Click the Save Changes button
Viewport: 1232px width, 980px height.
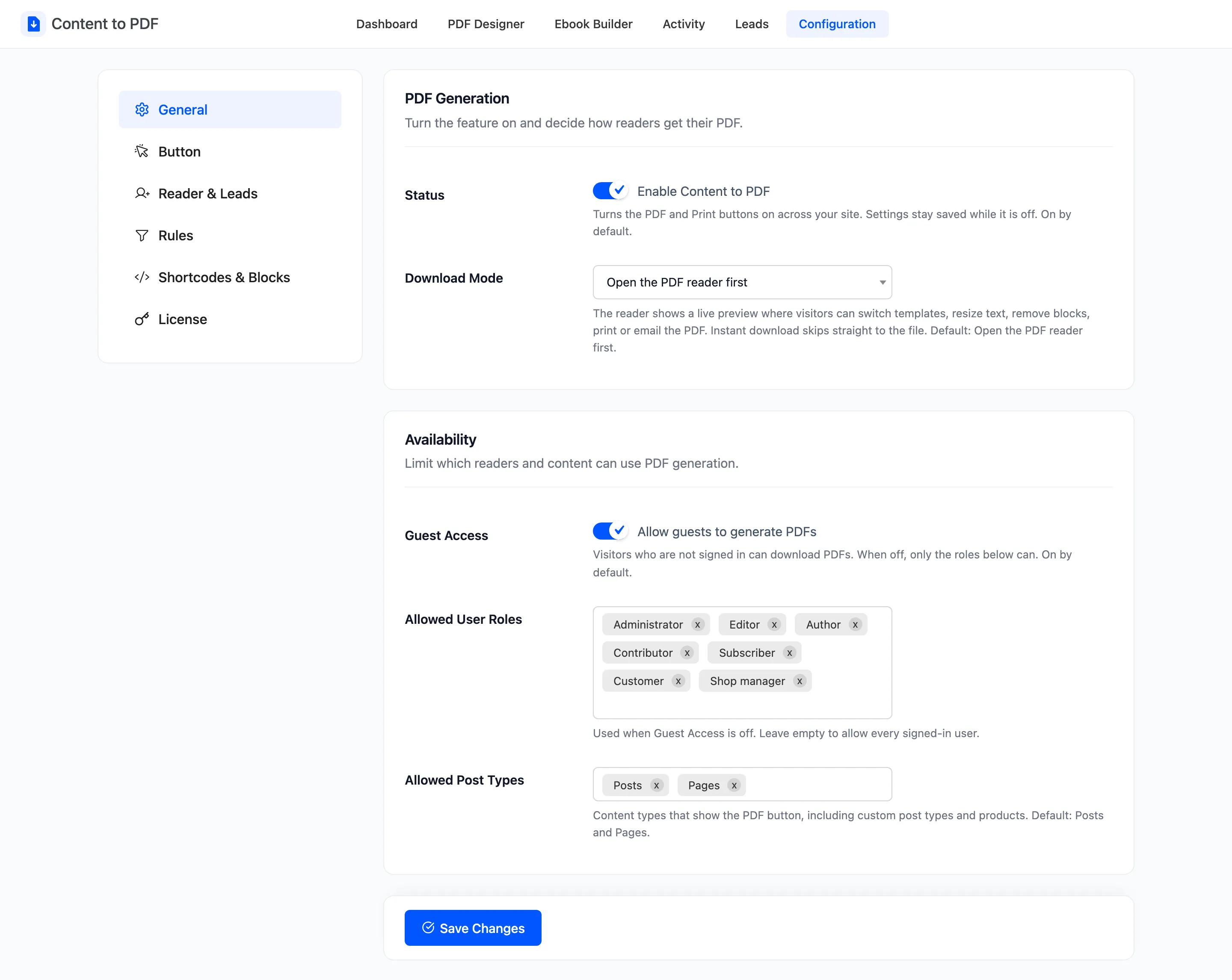coord(473,928)
